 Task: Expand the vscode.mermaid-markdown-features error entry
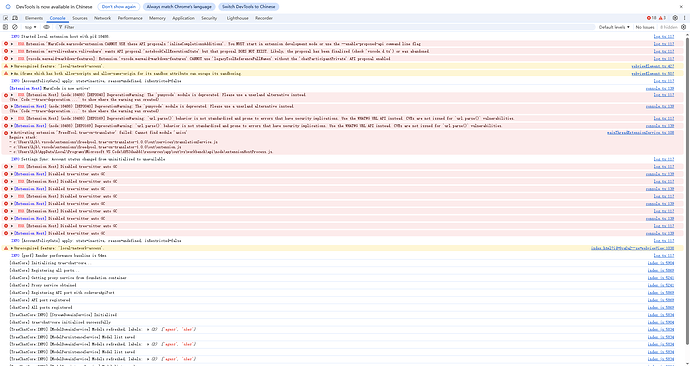click(x=12, y=59)
